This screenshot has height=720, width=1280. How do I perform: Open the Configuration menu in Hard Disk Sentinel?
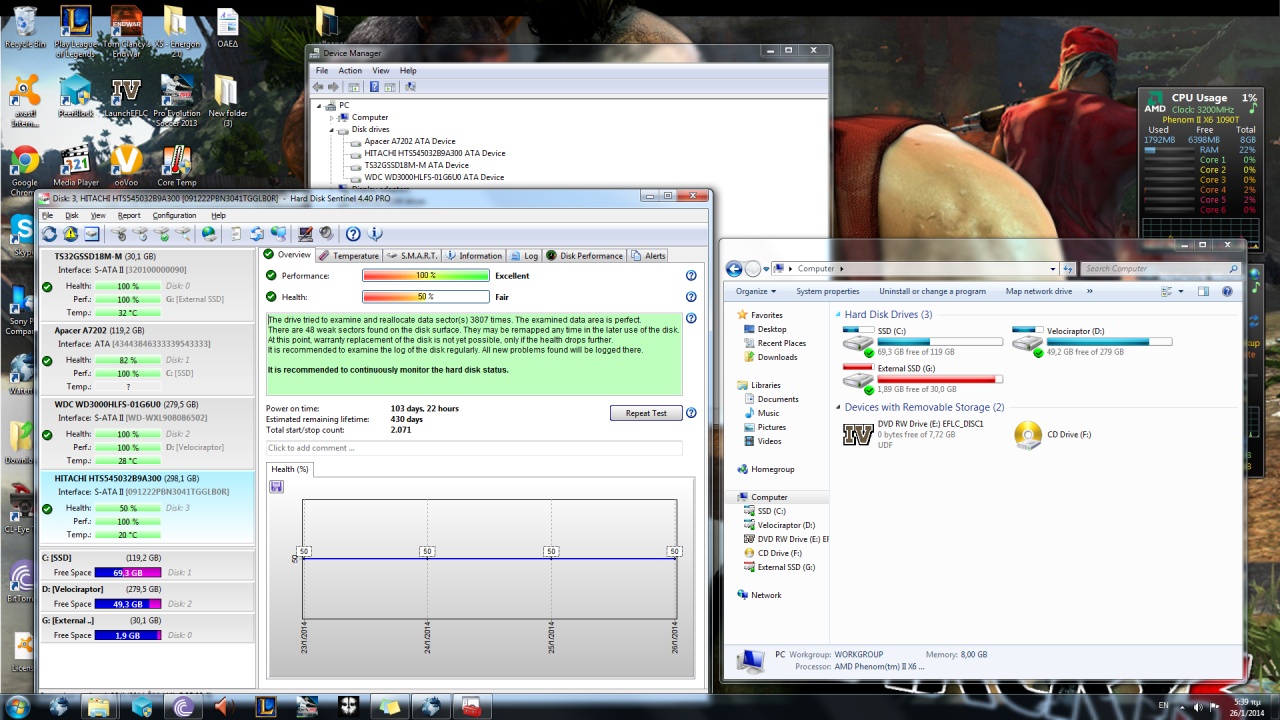click(174, 215)
